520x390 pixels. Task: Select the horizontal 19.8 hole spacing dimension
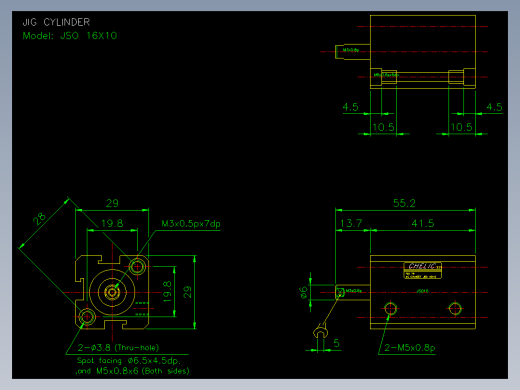coord(112,223)
